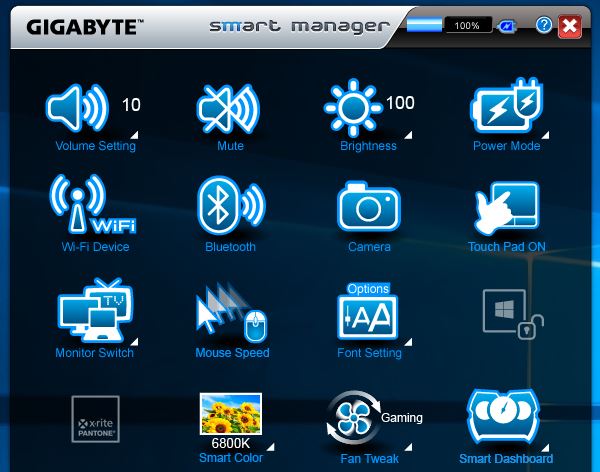Expand the Brightness corner arrow
Screen dimensions: 600x472
coord(408,135)
